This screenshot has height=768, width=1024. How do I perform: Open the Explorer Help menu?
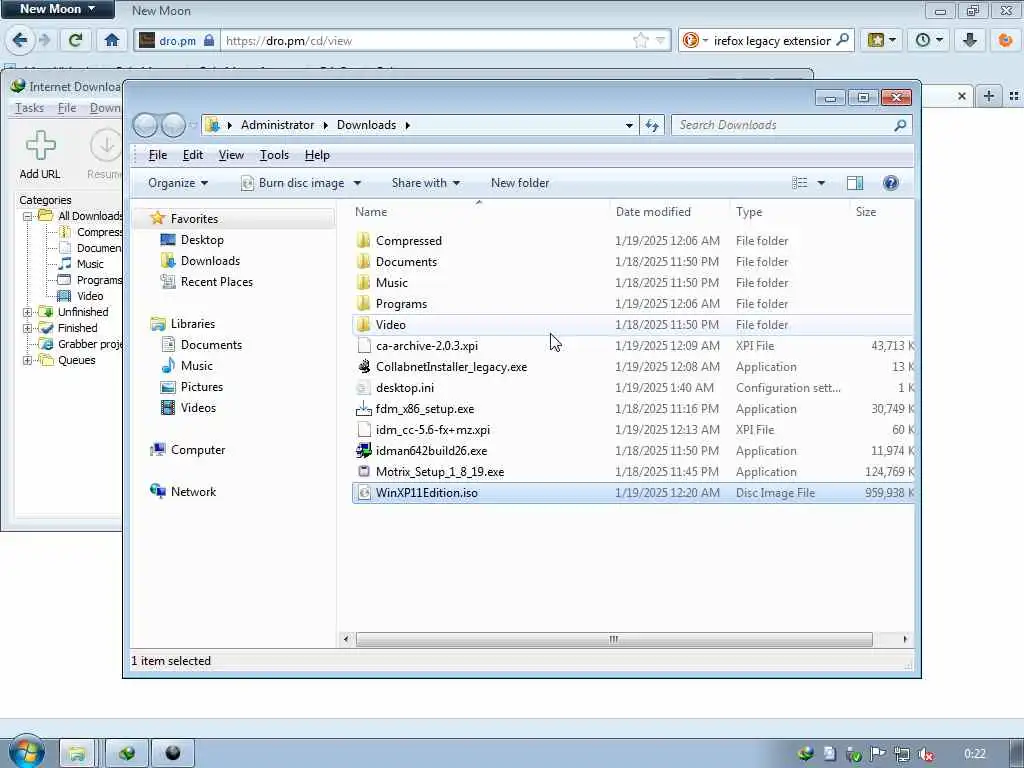[x=317, y=155]
